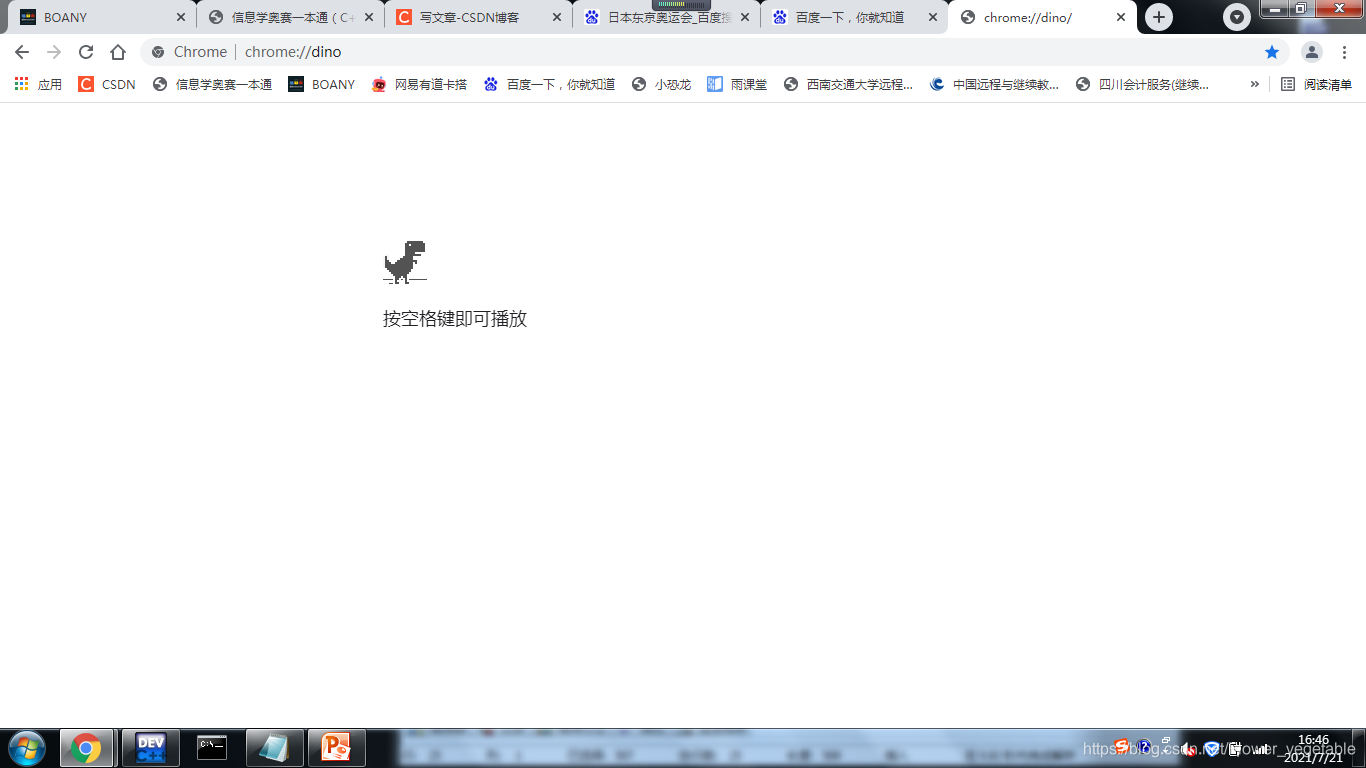Open a new tab with plus button

1159,17
